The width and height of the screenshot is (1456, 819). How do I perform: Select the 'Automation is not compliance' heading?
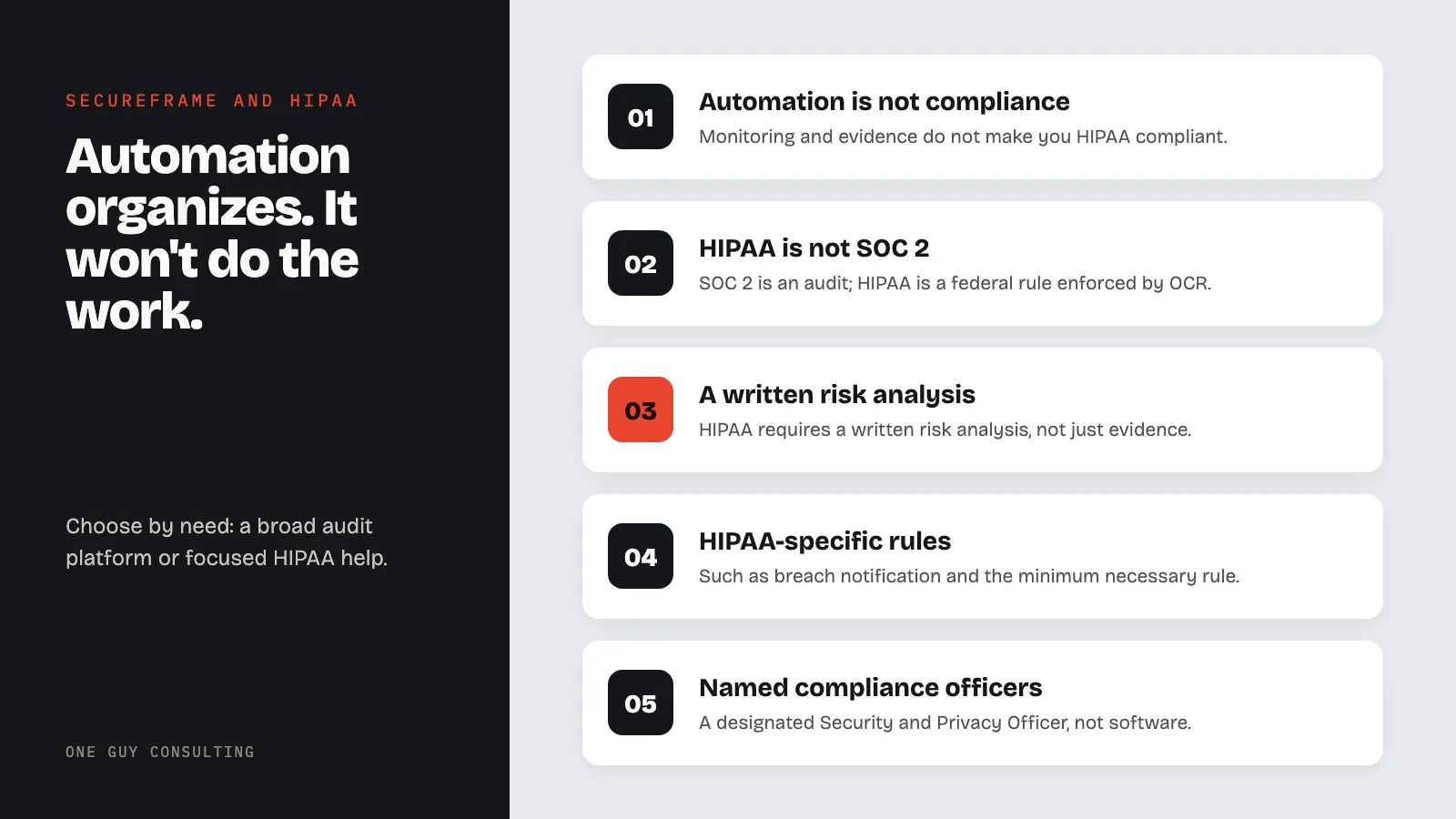(884, 101)
